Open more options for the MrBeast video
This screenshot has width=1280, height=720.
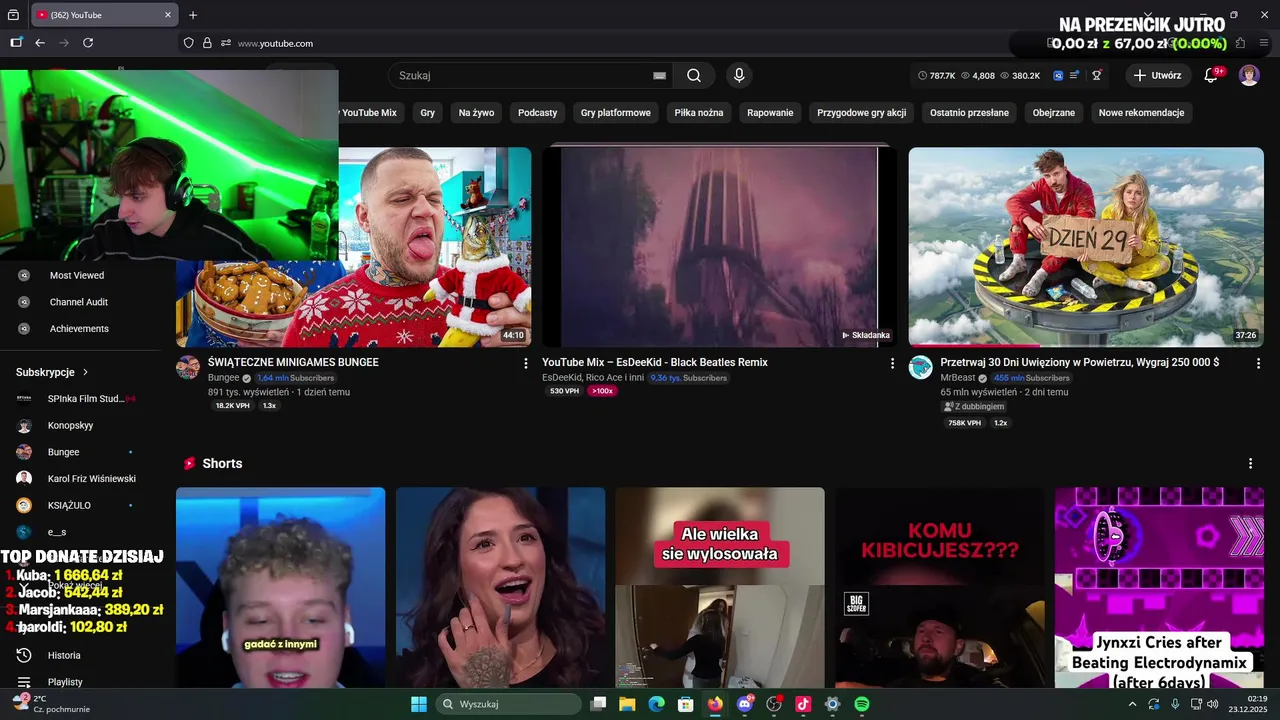(1258, 363)
